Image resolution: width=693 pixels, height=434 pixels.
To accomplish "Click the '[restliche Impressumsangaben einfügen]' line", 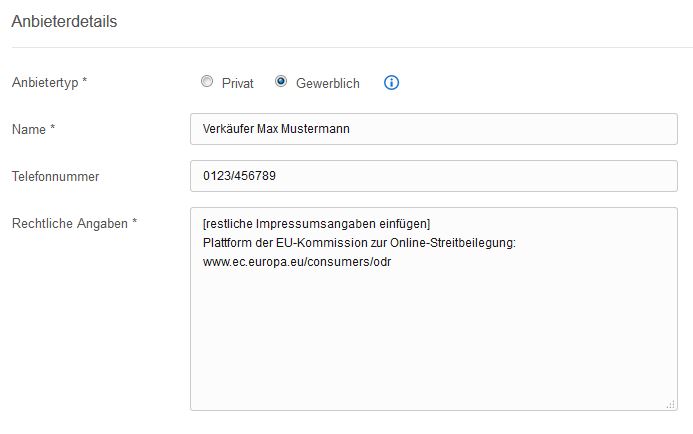I will tap(315, 223).
